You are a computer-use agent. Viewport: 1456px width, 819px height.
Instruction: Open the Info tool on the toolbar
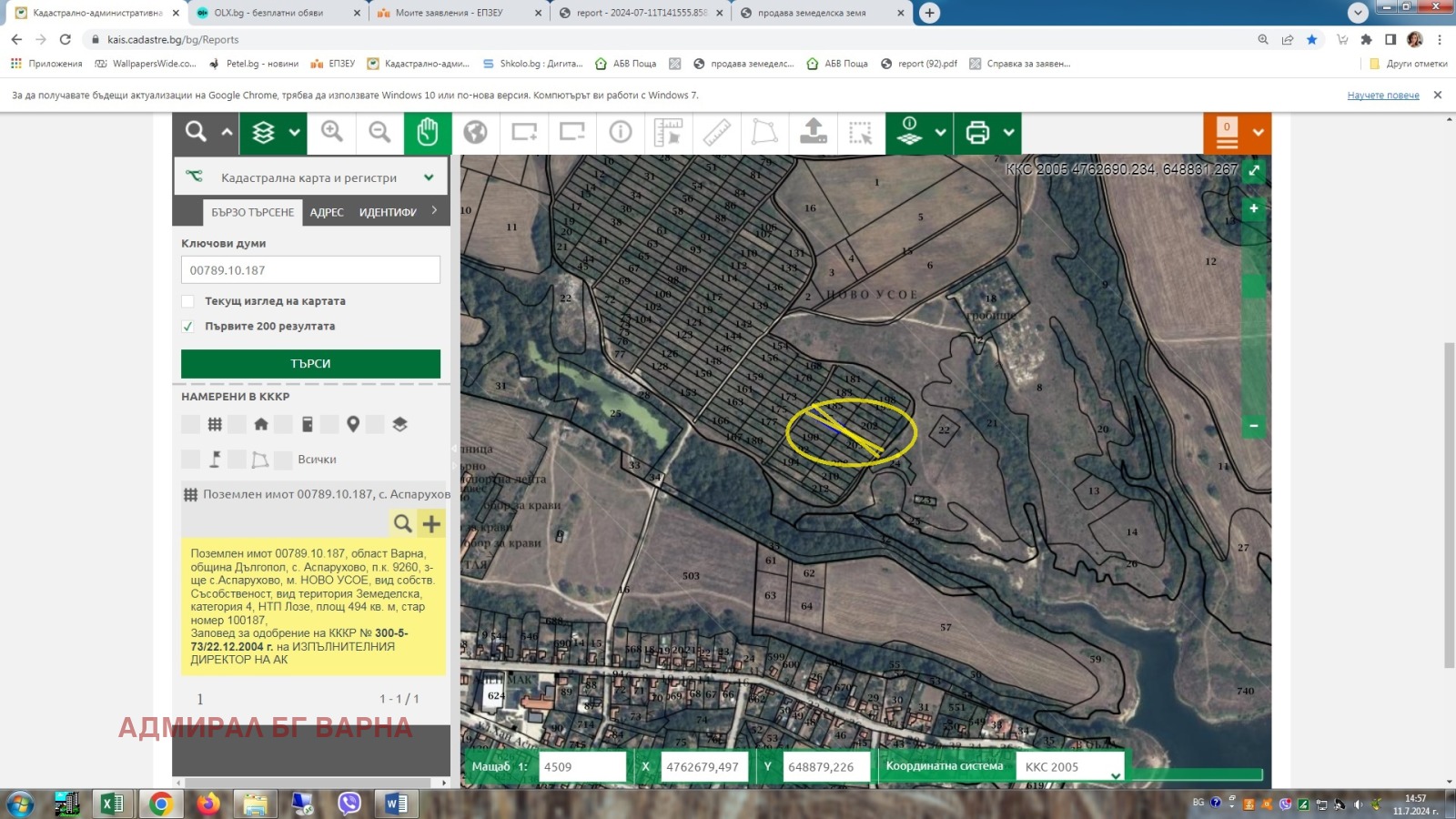click(621, 132)
